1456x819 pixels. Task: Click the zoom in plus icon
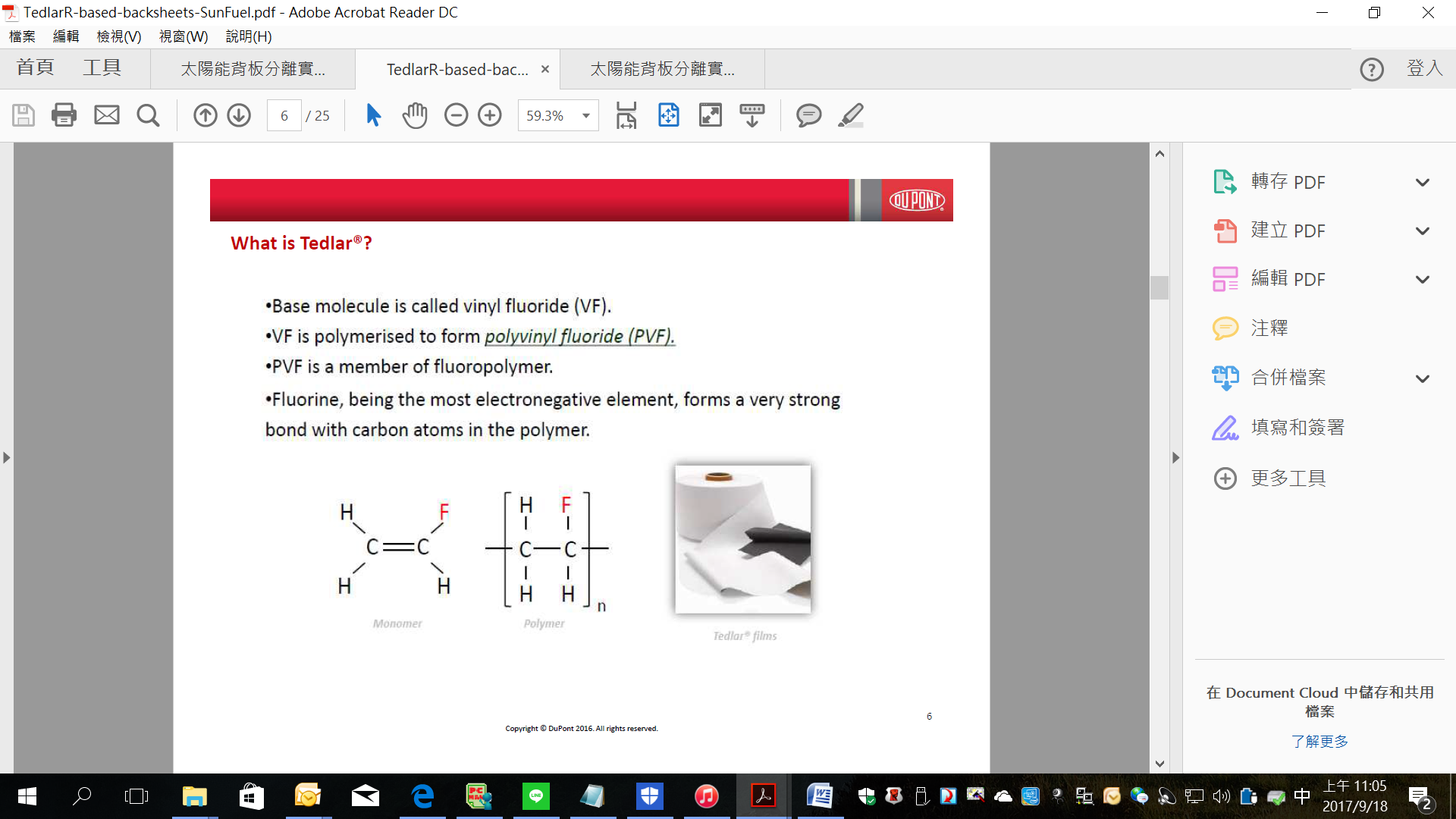(490, 115)
